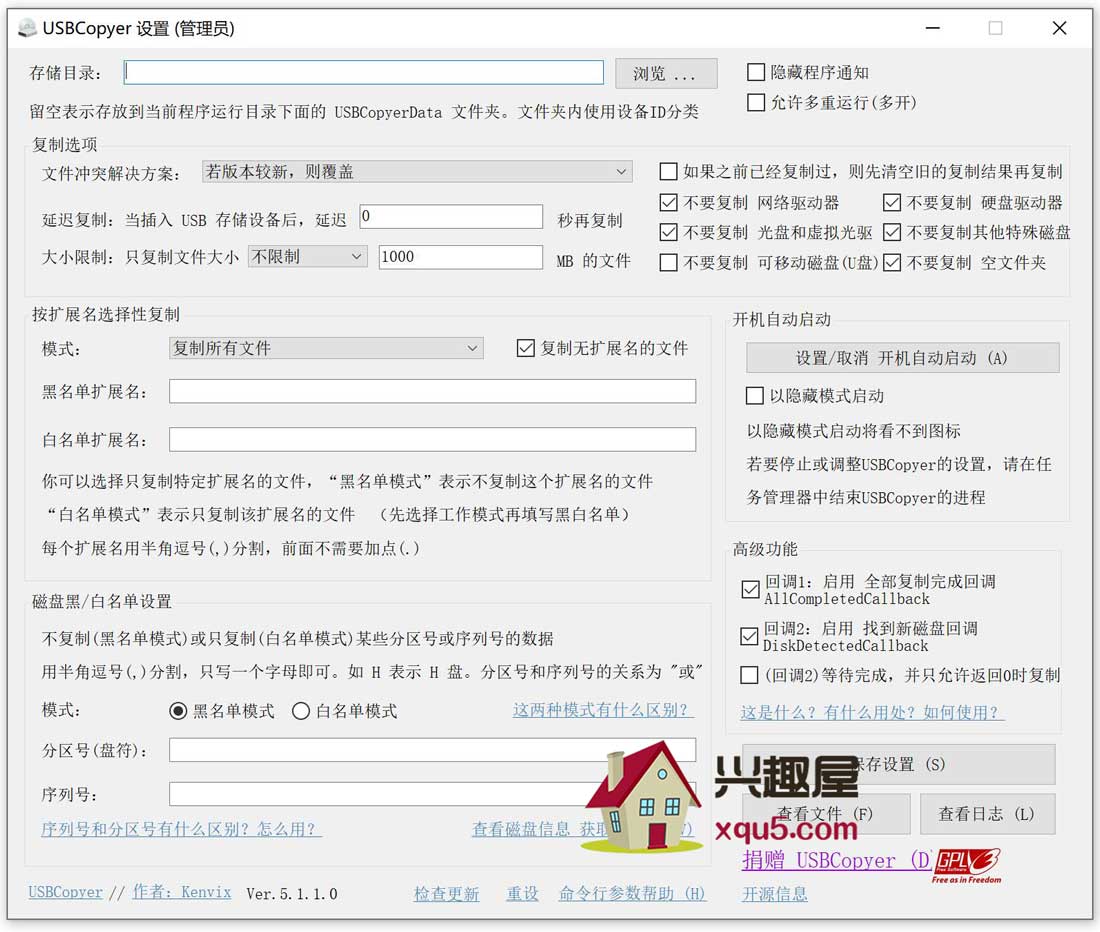Click 重设 link
The width and height of the screenshot is (1100, 932).
[x=523, y=893]
